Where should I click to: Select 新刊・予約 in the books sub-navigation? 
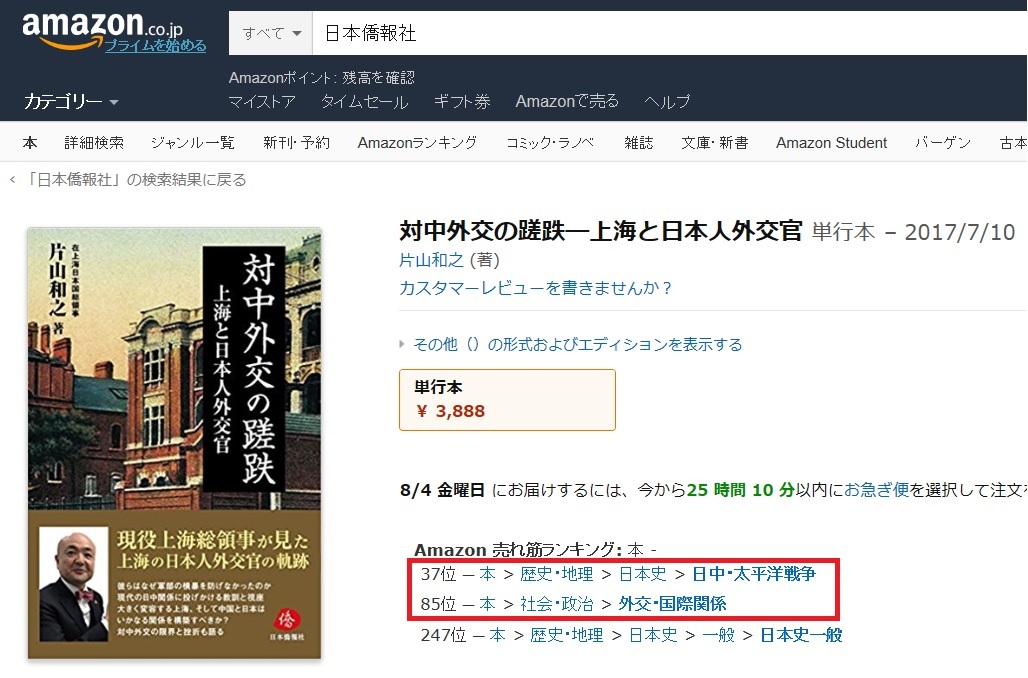pyautogui.click(x=296, y=143)
